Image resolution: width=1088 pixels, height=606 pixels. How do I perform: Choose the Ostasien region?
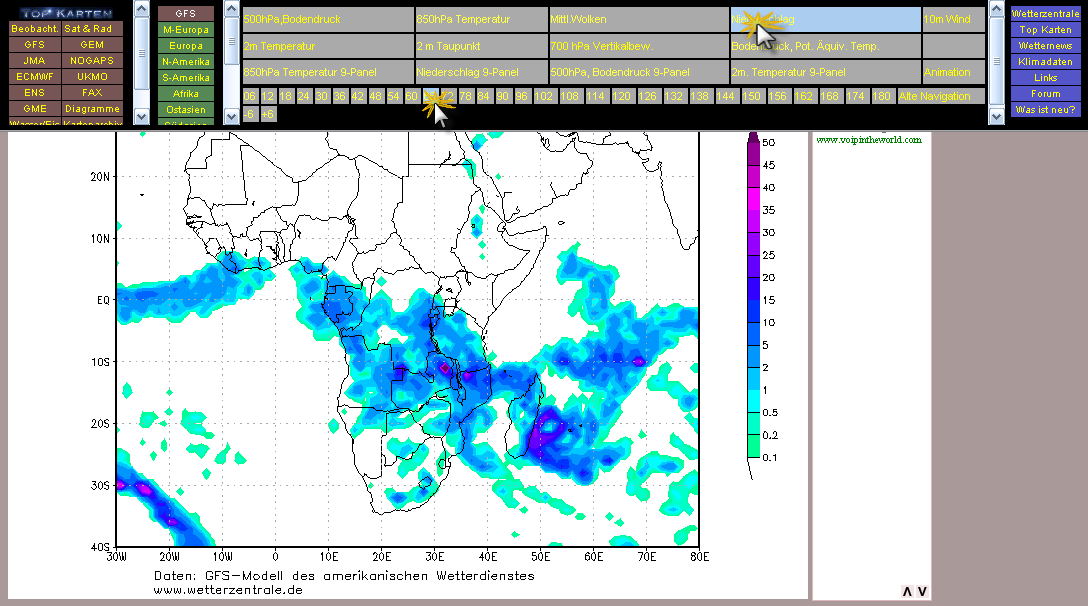pyautogui.click(x=186, y=110)
